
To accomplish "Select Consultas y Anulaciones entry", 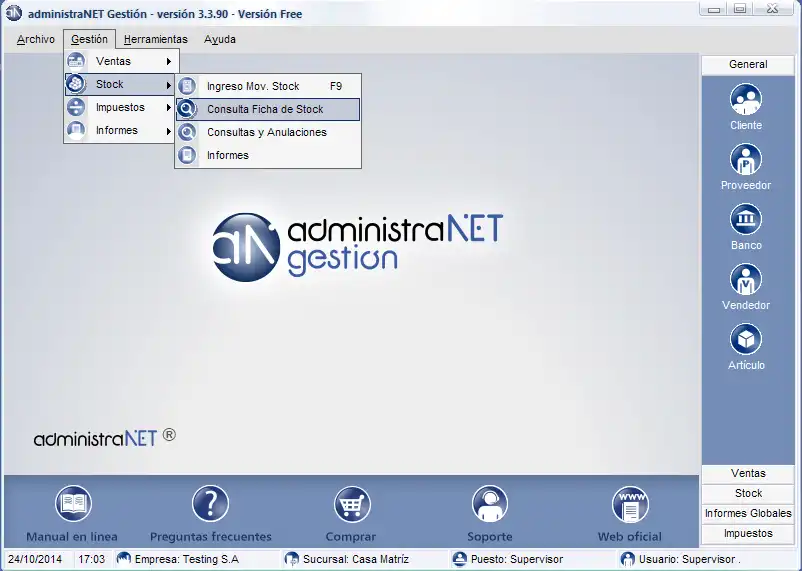I will pyautogui.click(x=268, y=132).
